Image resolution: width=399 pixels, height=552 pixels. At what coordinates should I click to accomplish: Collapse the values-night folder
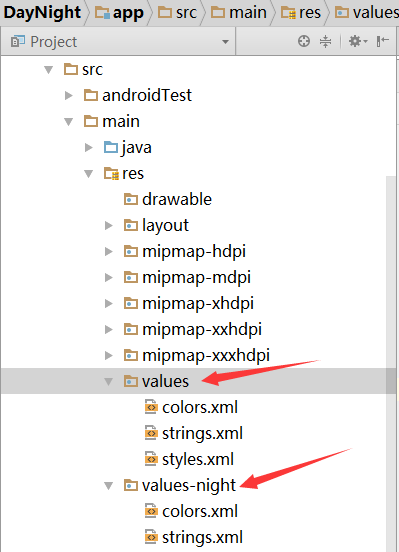(x=109, y=486)
